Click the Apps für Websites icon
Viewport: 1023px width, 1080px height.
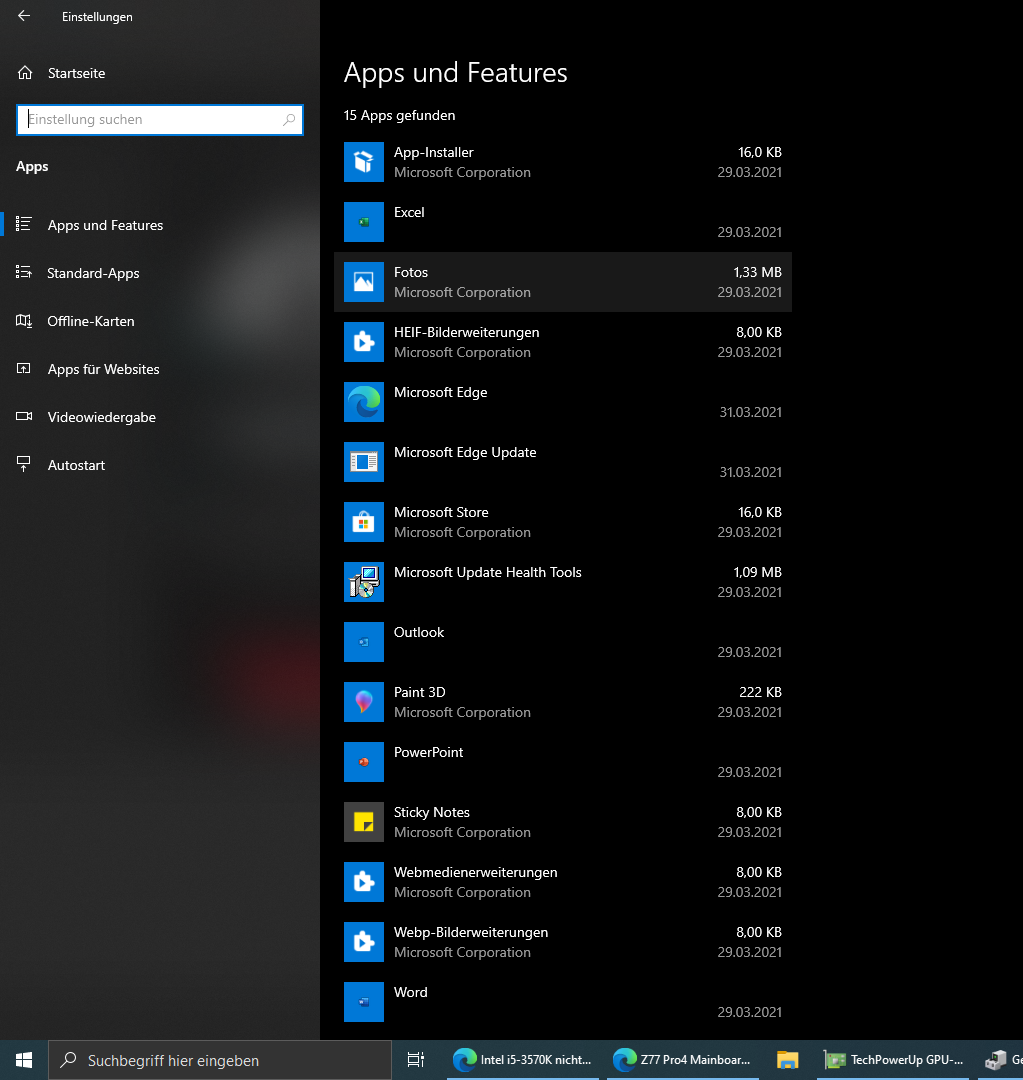click(x=24, y=368)
